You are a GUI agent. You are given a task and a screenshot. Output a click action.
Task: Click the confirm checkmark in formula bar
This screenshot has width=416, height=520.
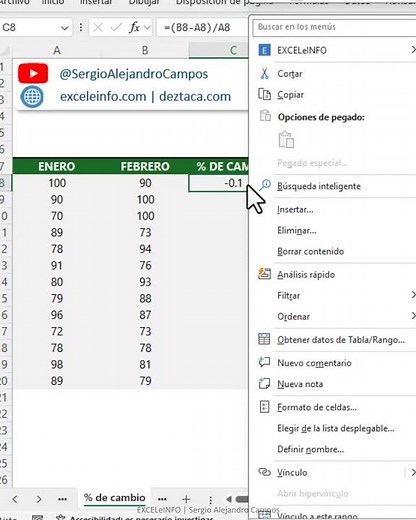(116, 27)
